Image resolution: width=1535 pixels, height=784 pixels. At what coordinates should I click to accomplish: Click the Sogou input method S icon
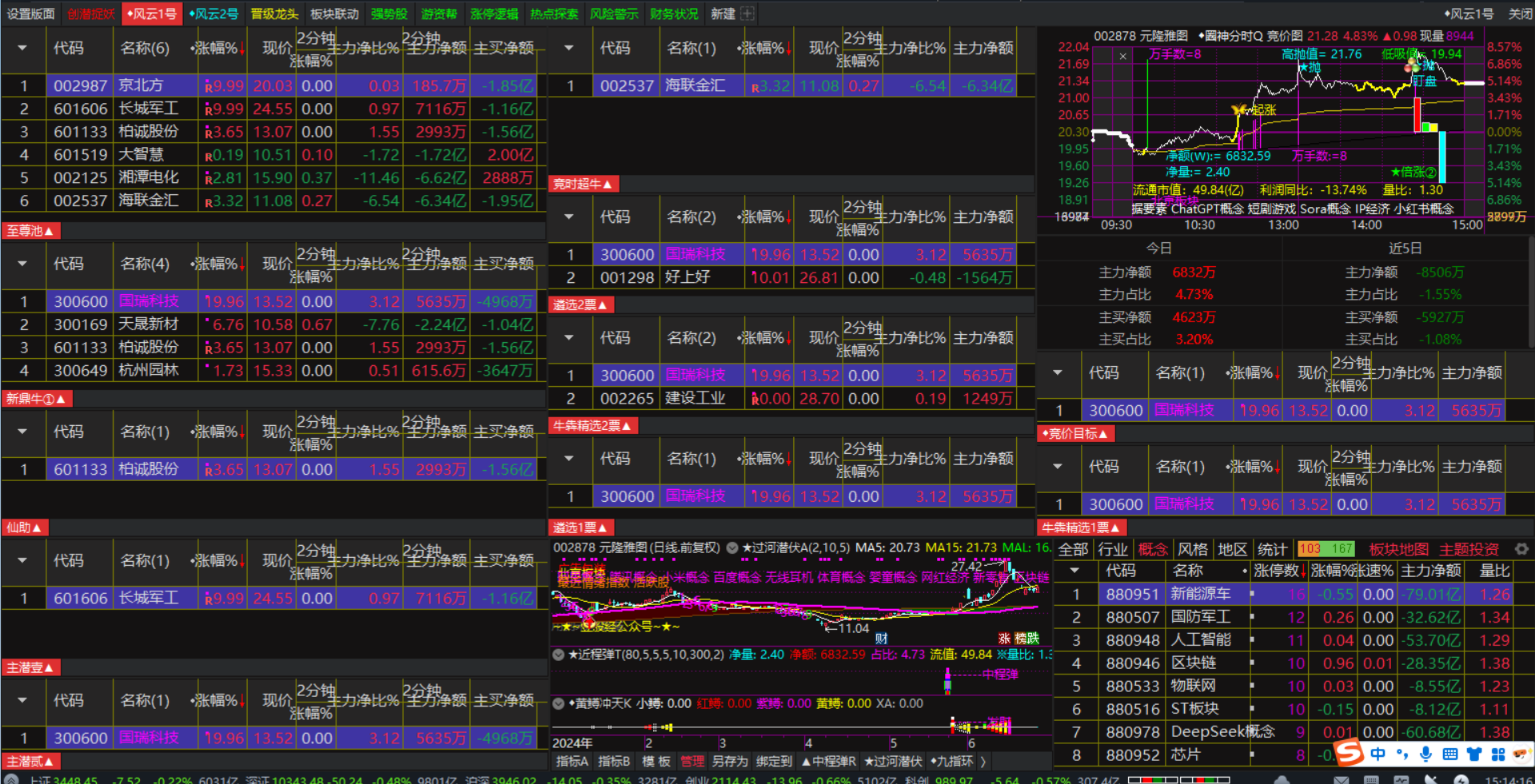pyautogui.click(x=1349, y=753)
